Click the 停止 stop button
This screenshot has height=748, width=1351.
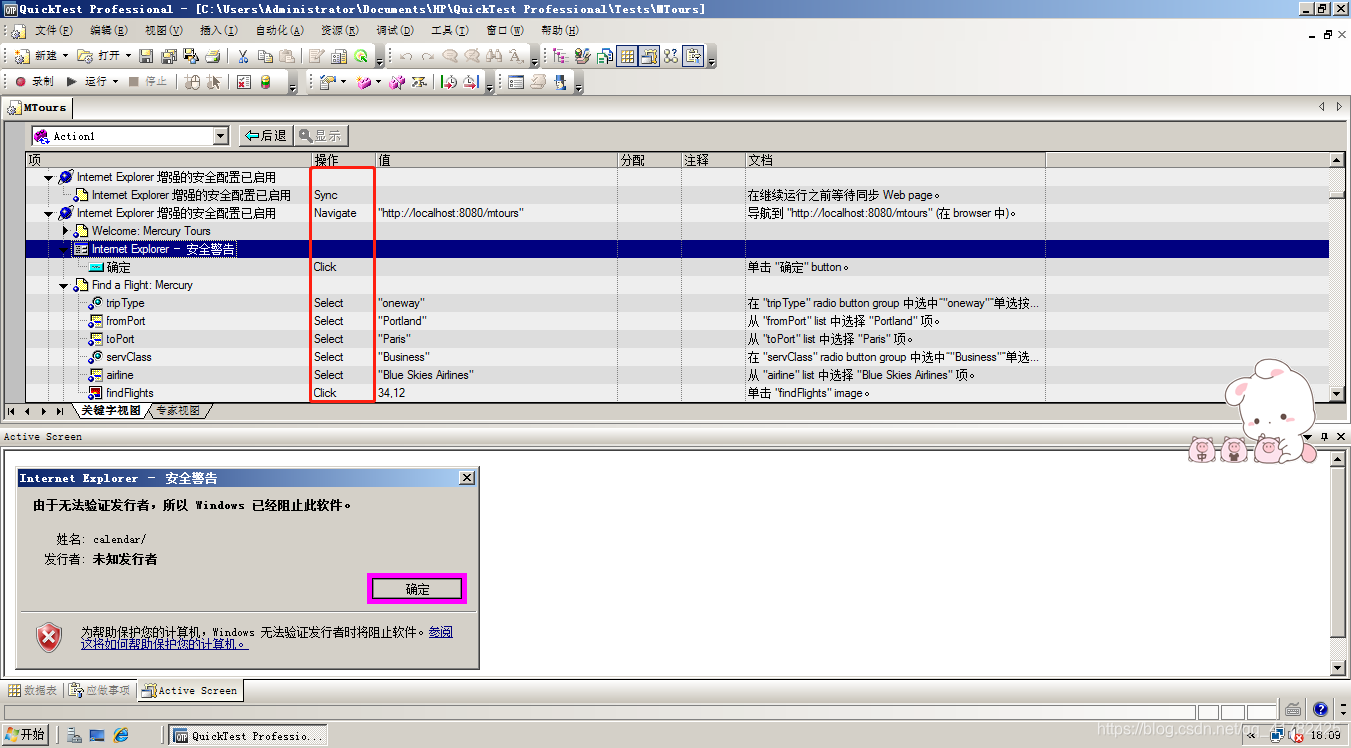(x=149, y=82)
